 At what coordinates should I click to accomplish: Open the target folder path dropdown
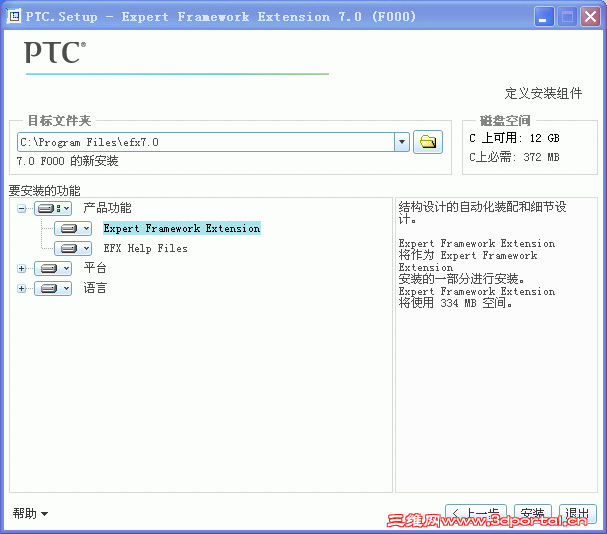pyautogui.click(x=402, y=142)
